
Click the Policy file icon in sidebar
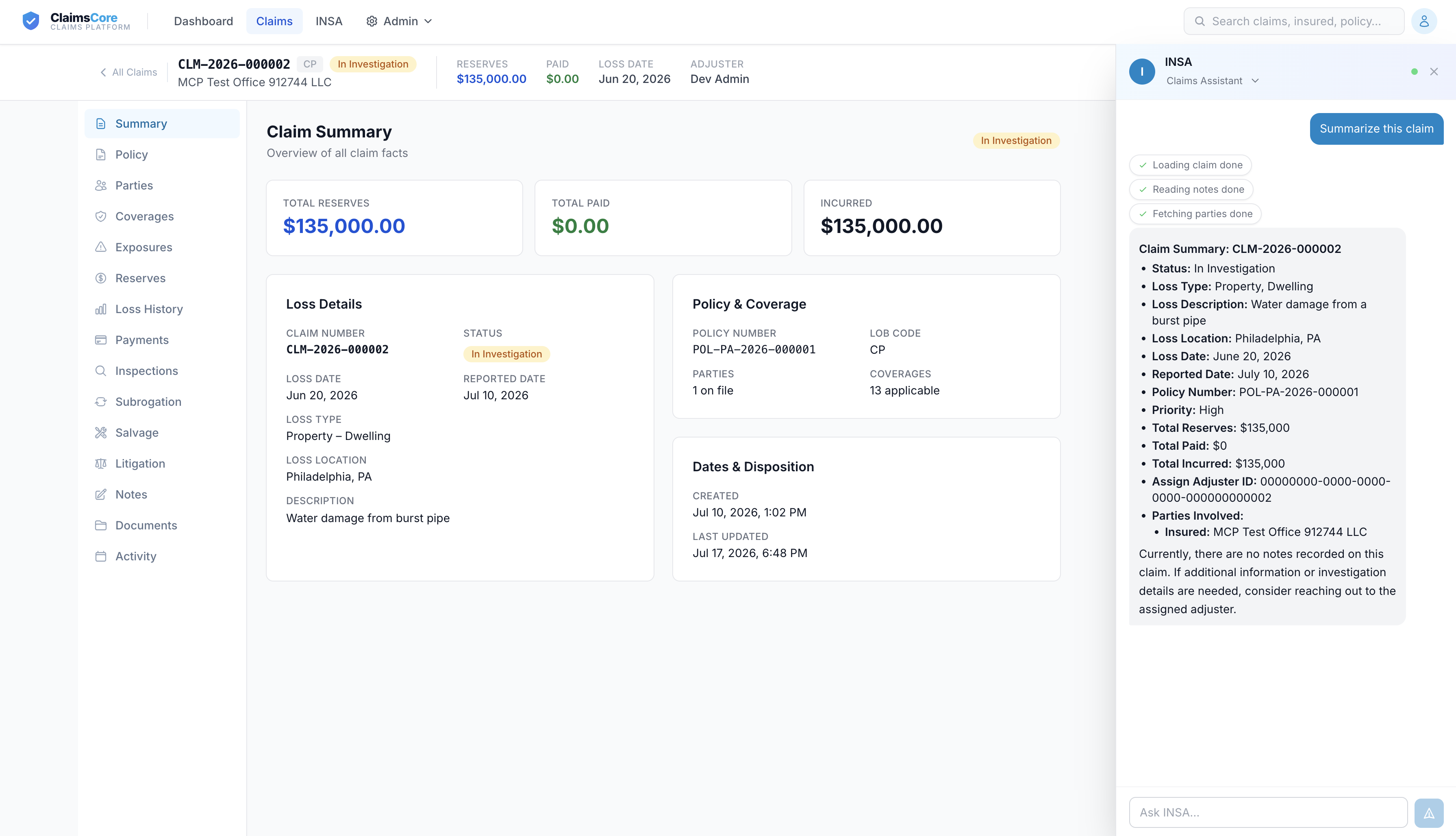coord(101,155)
